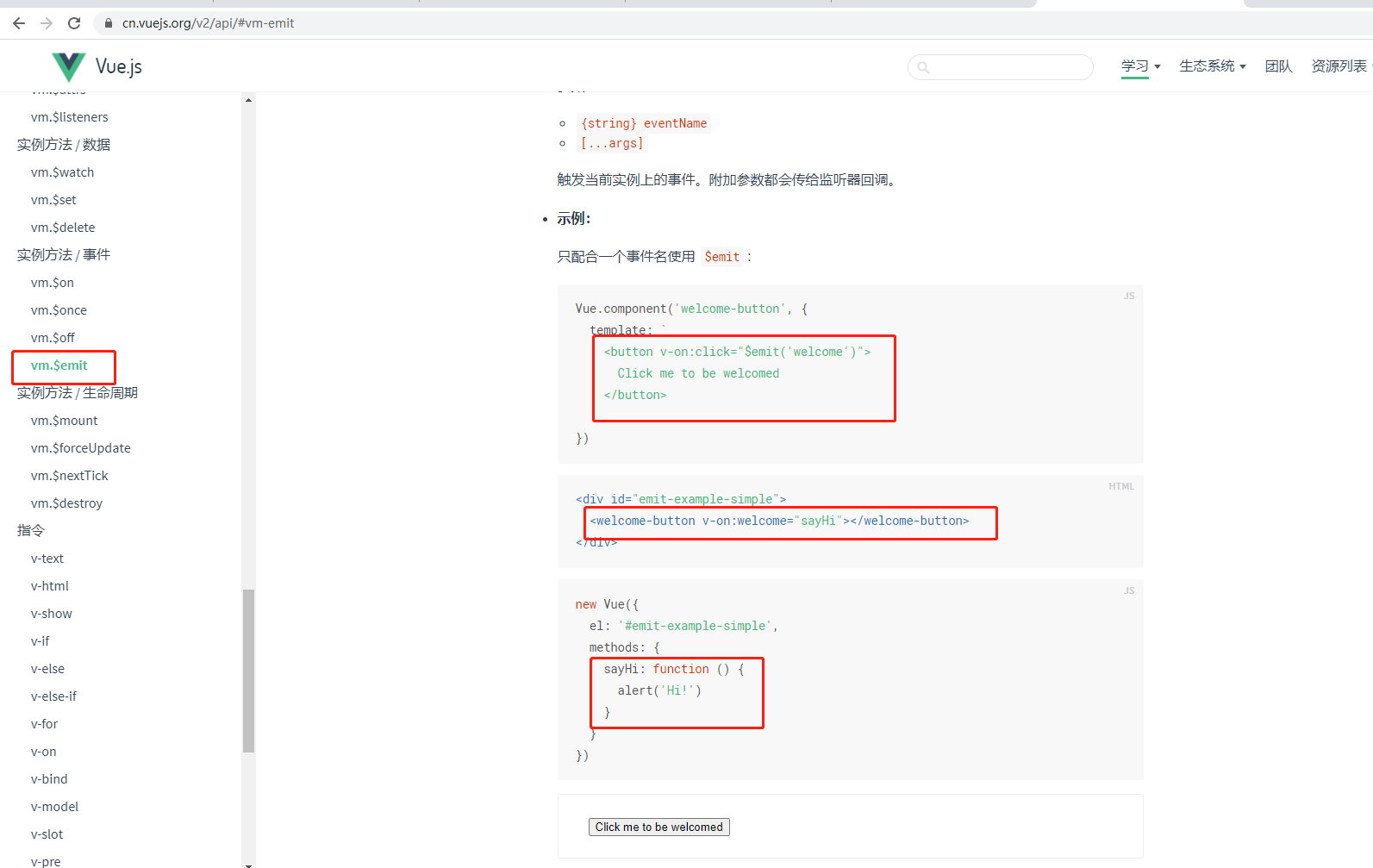Go to vm.$nextTick in sidebar
The height and width of the screenshot is (868, 1373).
tap(70, 476)
